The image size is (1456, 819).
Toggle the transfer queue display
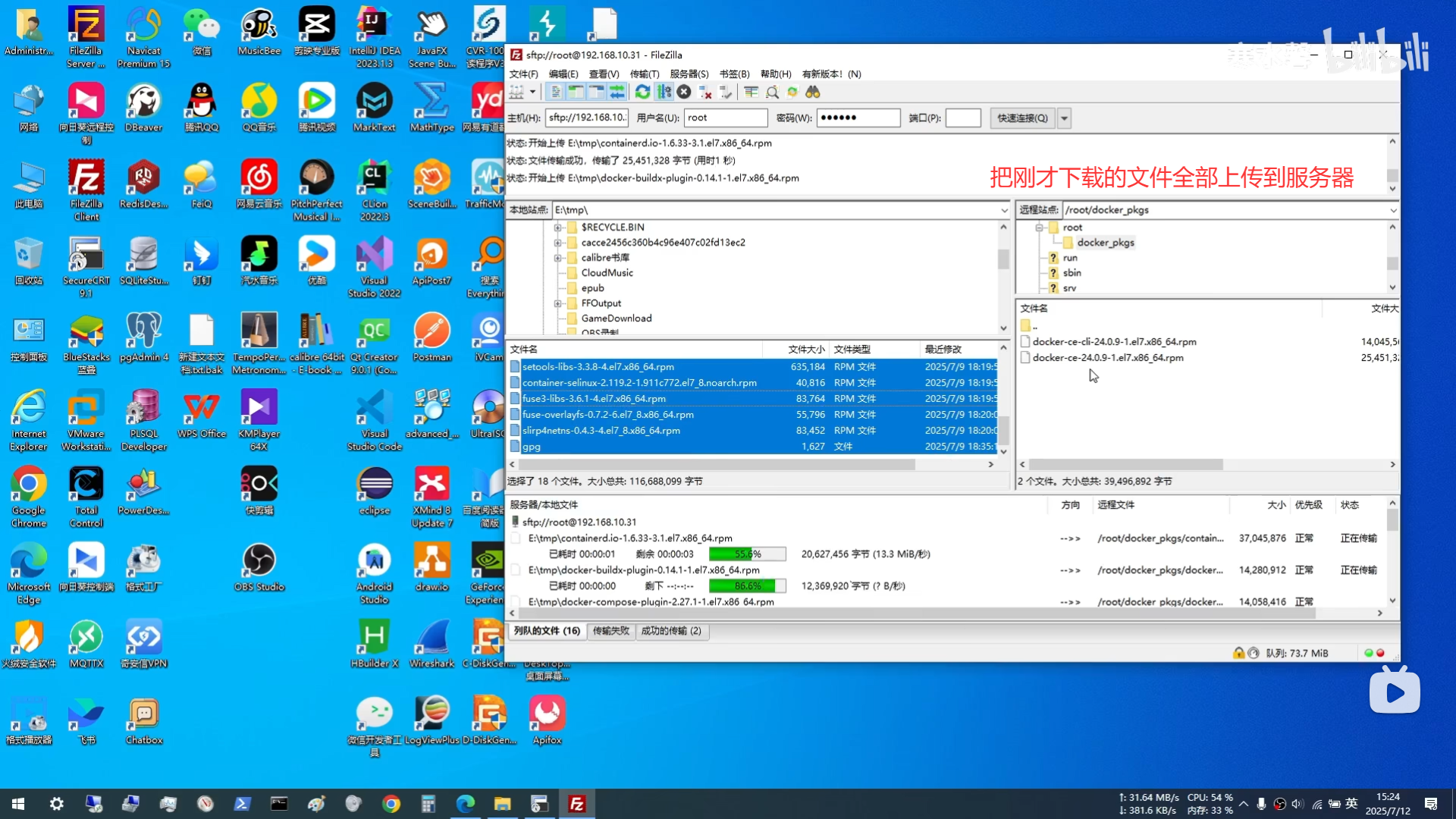pyautogui.click(x=617, y=92)
